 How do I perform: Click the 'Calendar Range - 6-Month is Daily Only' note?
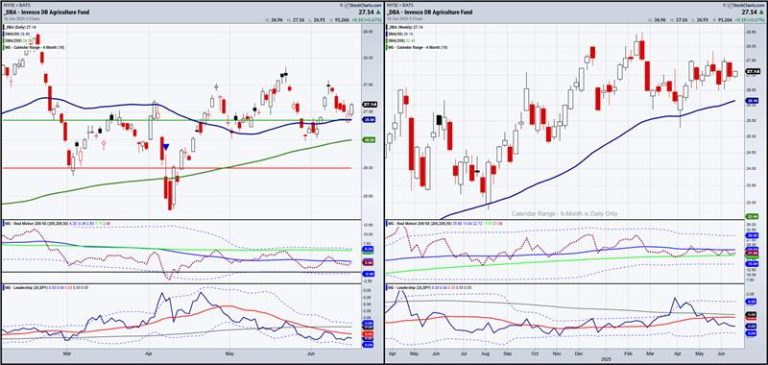(x=565, y=214)
